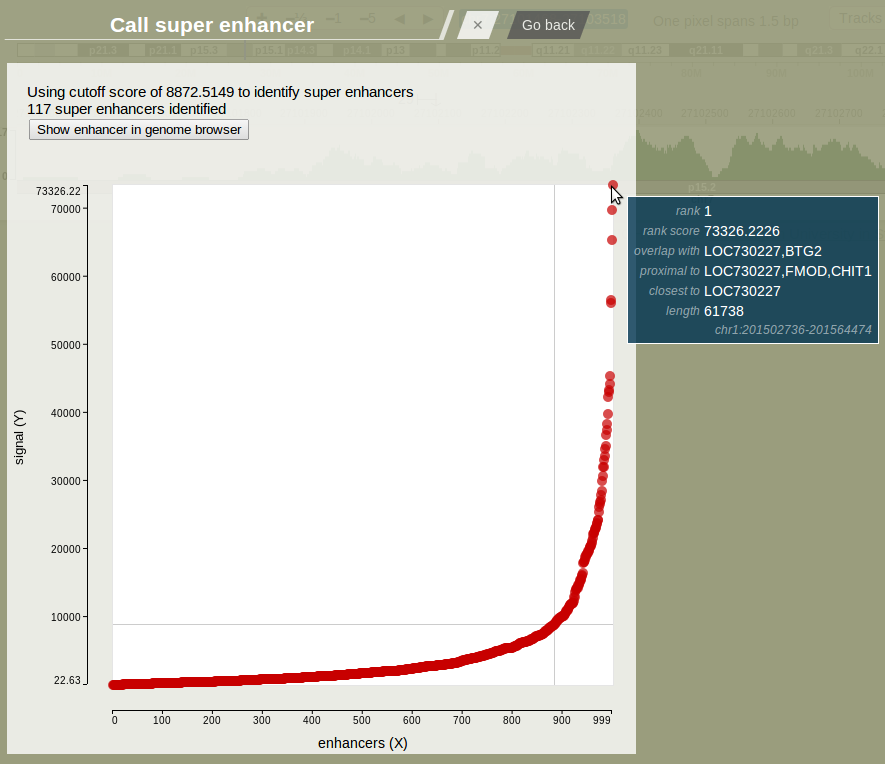Click the −1 zoom out icon
Screen dimensions: 885x764
[x=334, y=17]
